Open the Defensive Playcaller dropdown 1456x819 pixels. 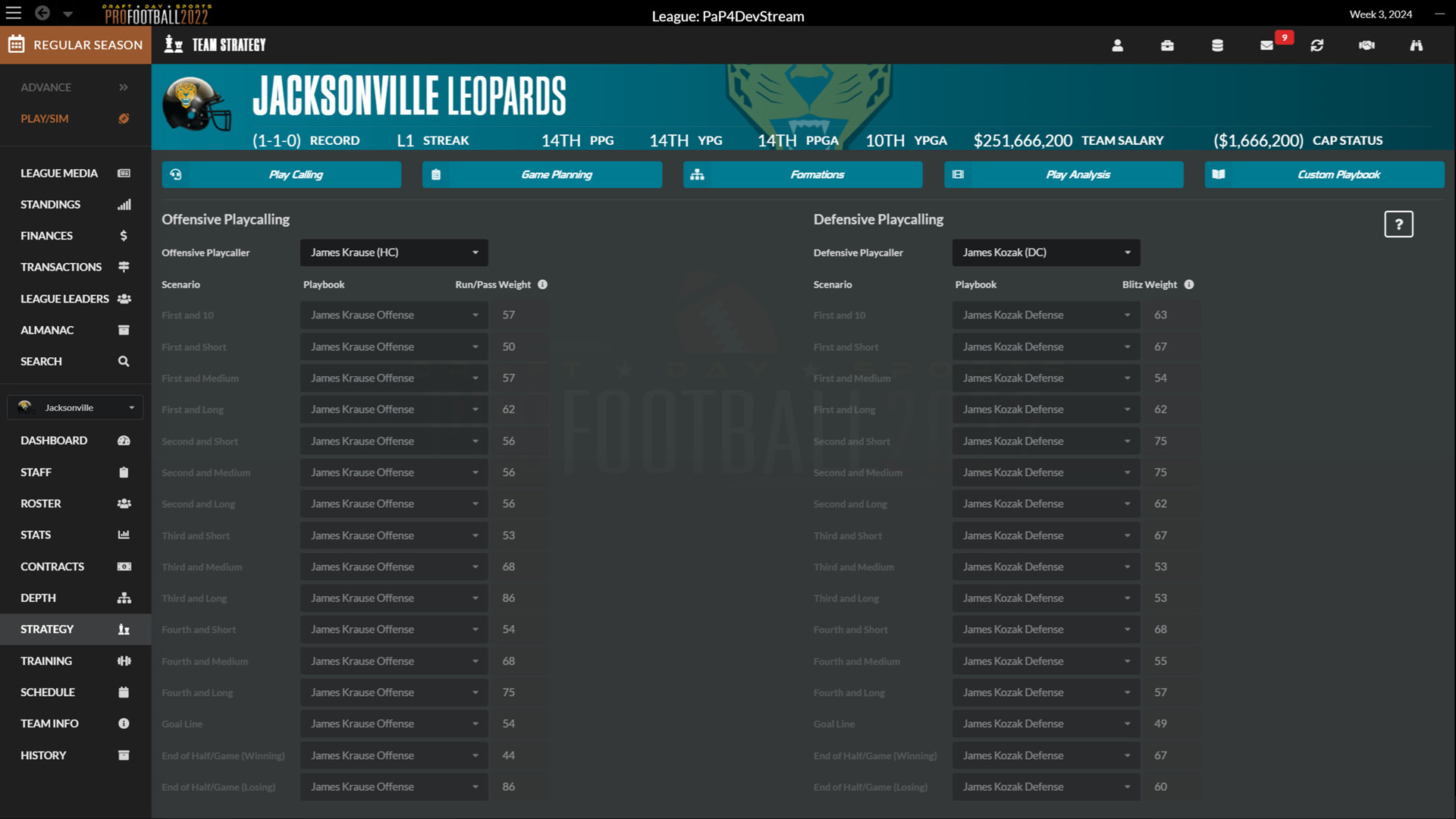(x=1045, y=253)
